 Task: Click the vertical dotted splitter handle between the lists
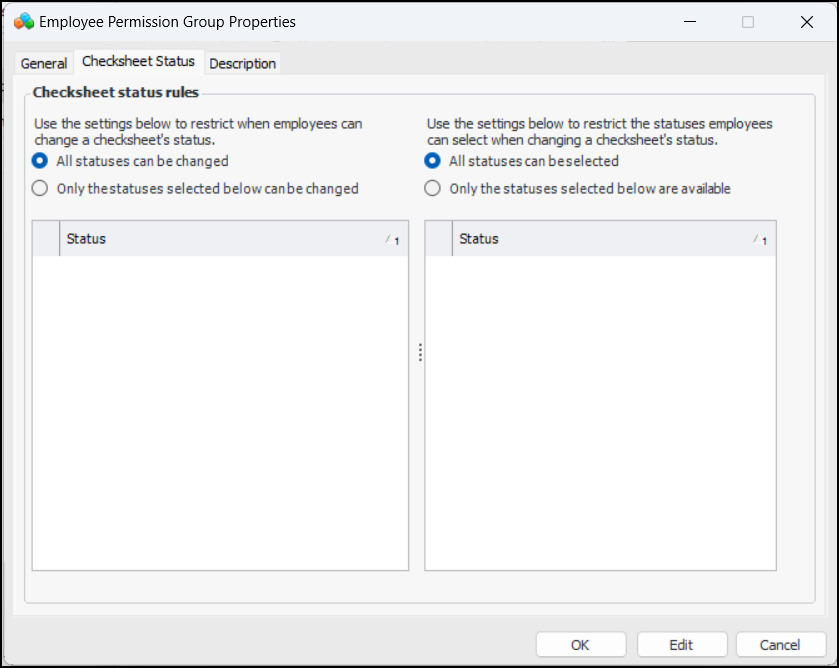pos(420,352)
